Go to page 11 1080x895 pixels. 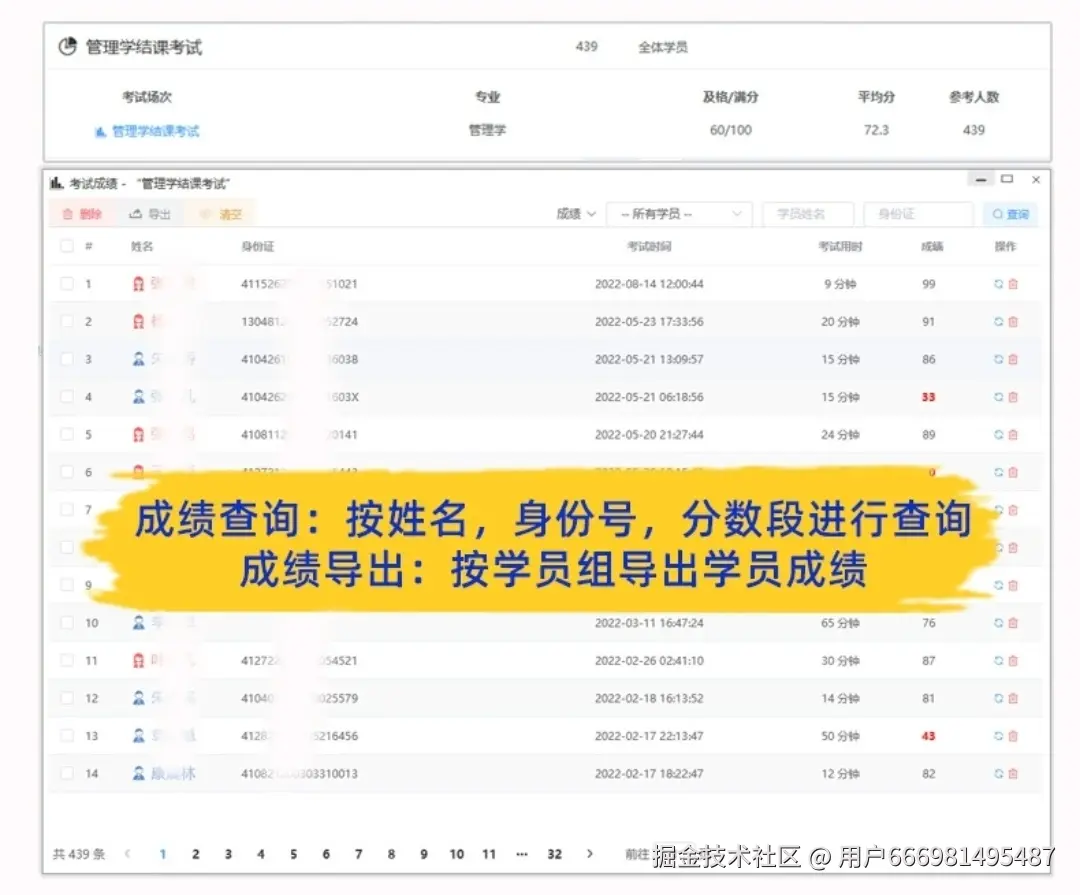click(x=489, y=854)
